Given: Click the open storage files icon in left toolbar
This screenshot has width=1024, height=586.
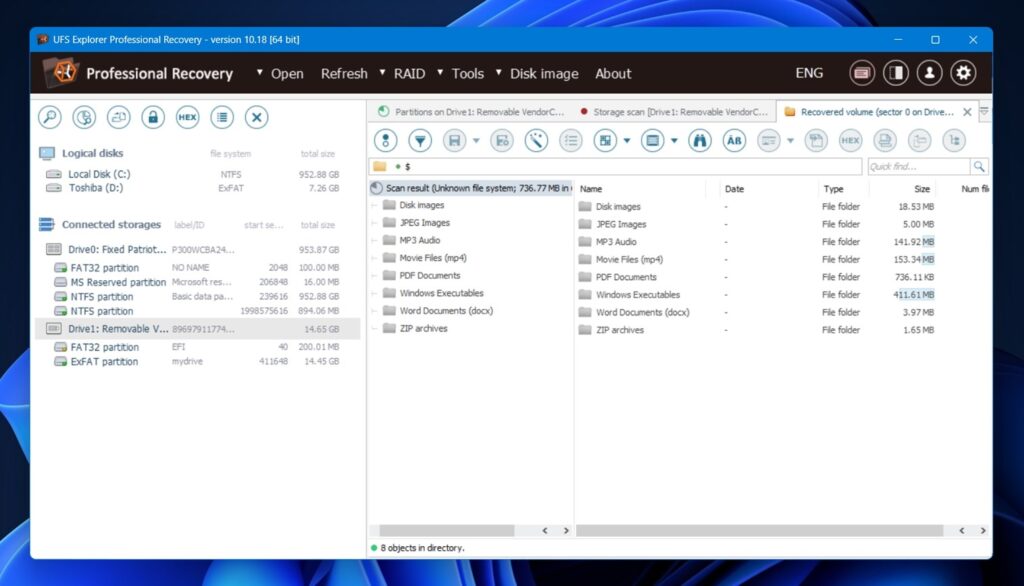Looking at the screenshot, I should (x=118, y=118).
